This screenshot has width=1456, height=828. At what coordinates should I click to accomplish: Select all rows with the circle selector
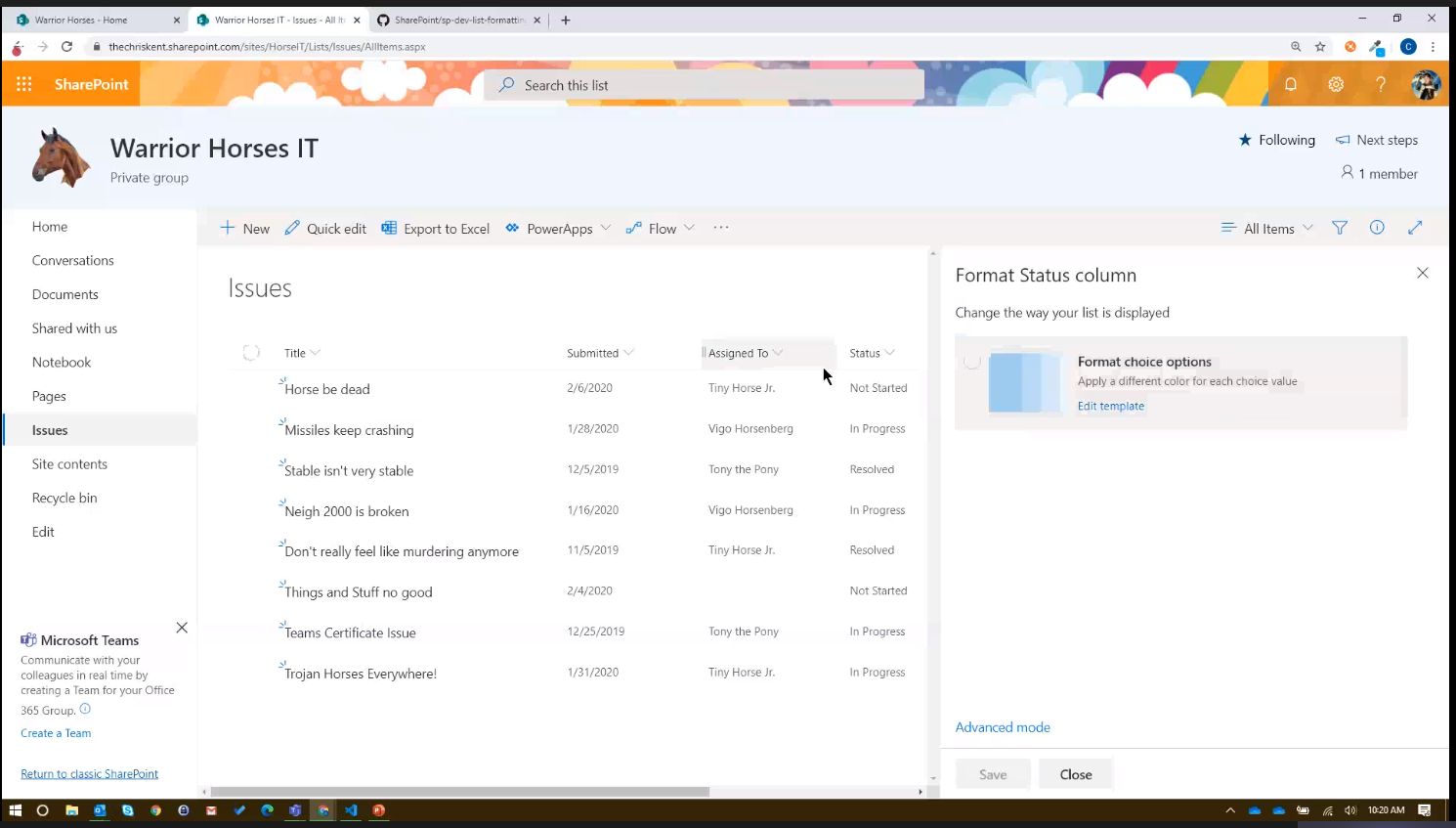(251, 352)
